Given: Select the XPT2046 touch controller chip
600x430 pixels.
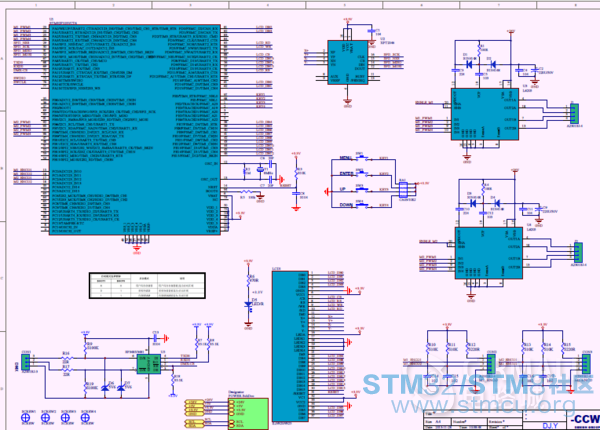Looking at the screenshot, I should (x=347, y=62).
